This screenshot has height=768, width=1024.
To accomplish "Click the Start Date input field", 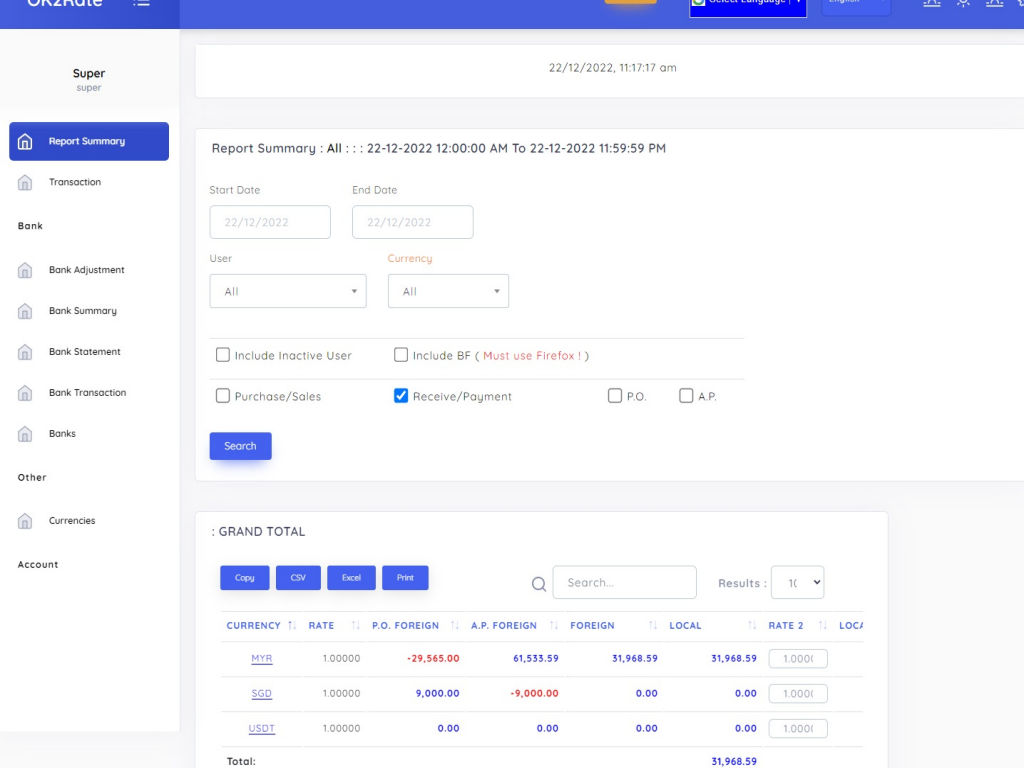I will pos(270,222).
